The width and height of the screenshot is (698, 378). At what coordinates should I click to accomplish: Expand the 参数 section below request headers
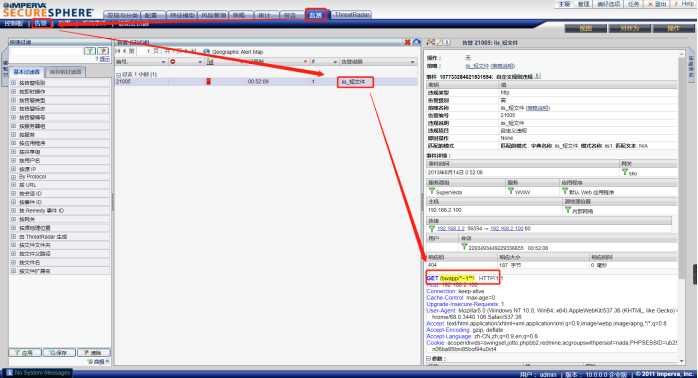point(428,358)
